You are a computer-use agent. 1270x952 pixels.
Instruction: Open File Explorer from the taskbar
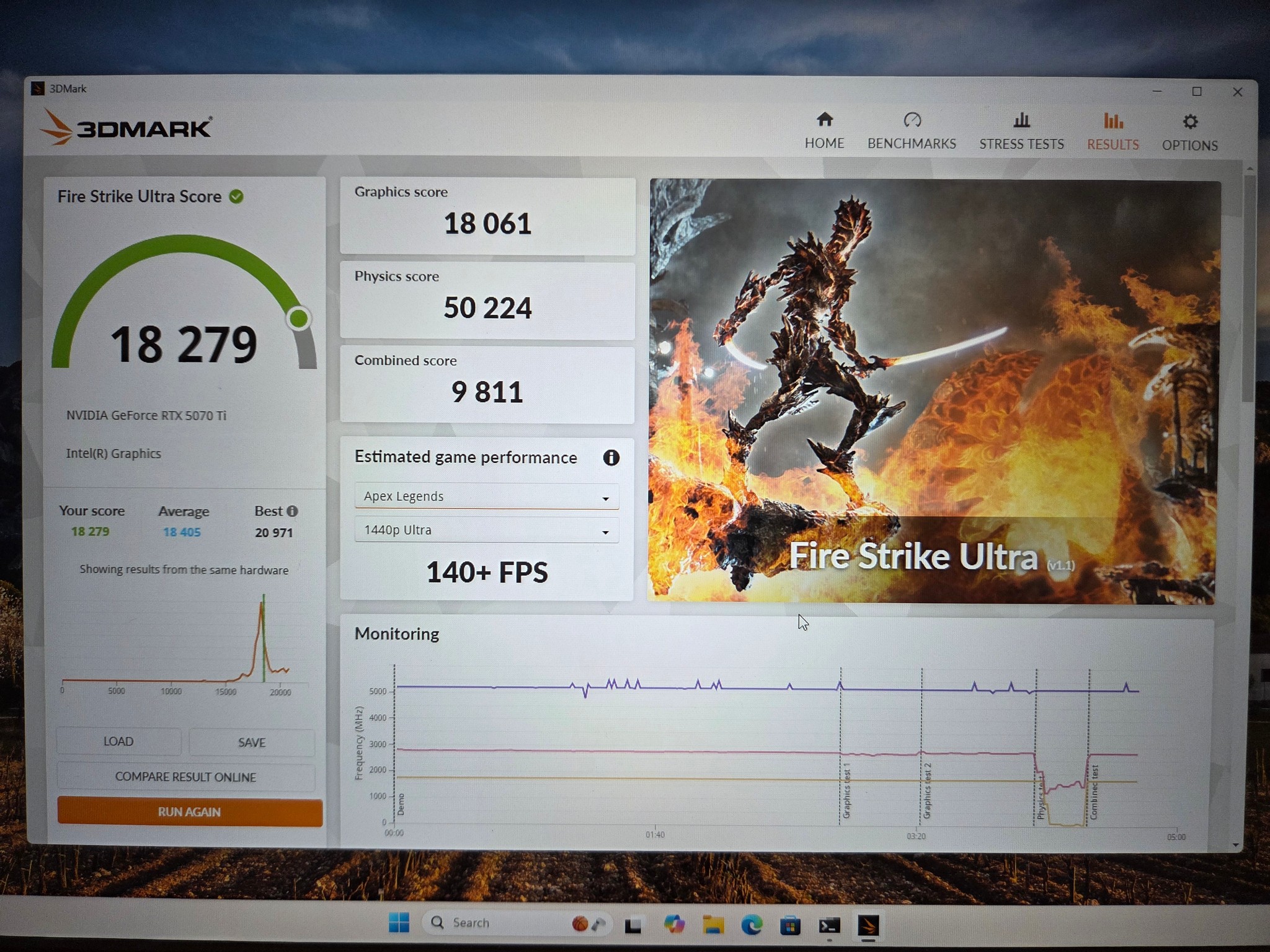(713, 925)
